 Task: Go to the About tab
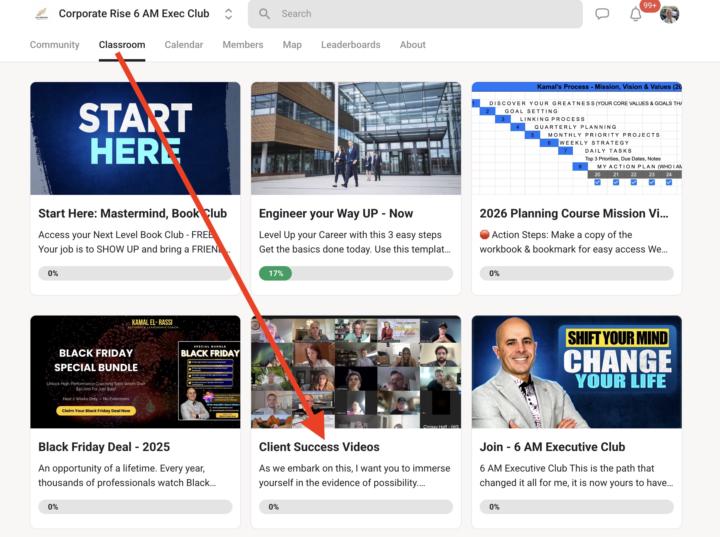tap(412, 45)
